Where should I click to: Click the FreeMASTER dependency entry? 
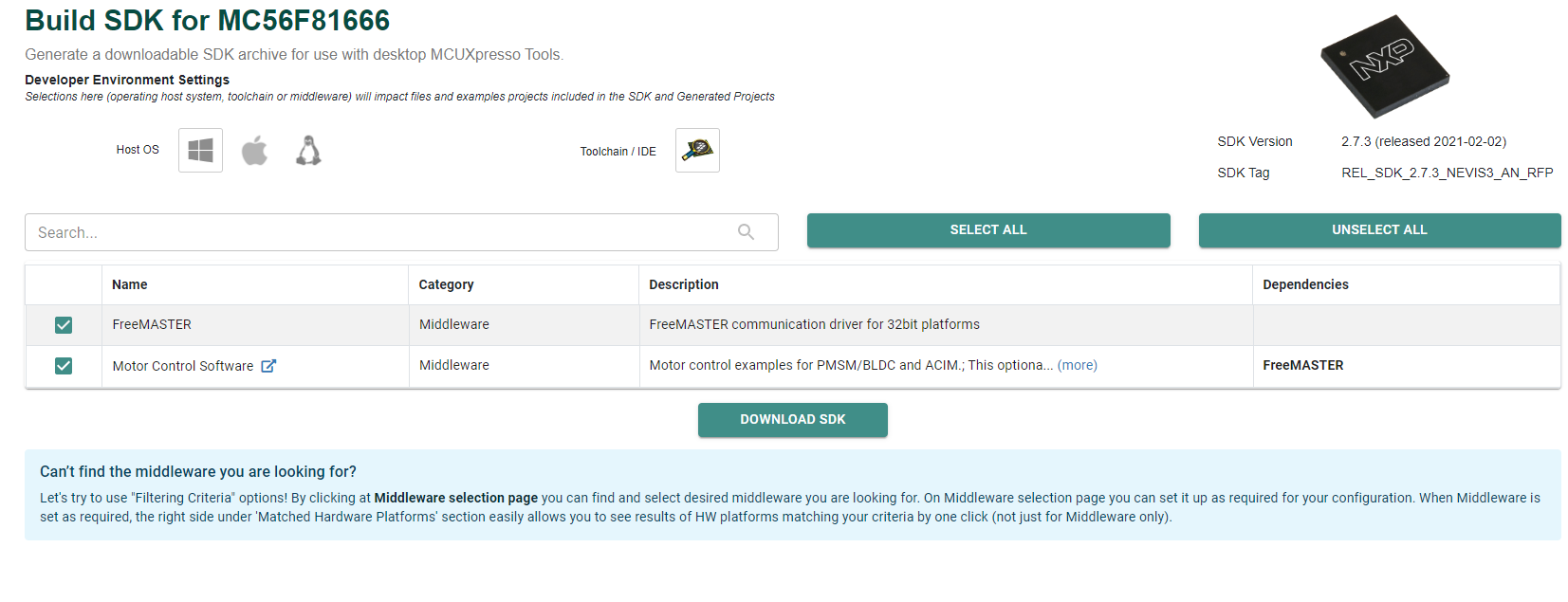(1302, 365)
